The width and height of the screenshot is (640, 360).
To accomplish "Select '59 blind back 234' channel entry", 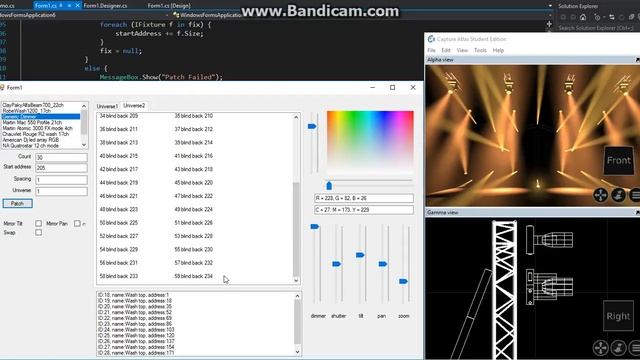I will [x=193, y=276].
